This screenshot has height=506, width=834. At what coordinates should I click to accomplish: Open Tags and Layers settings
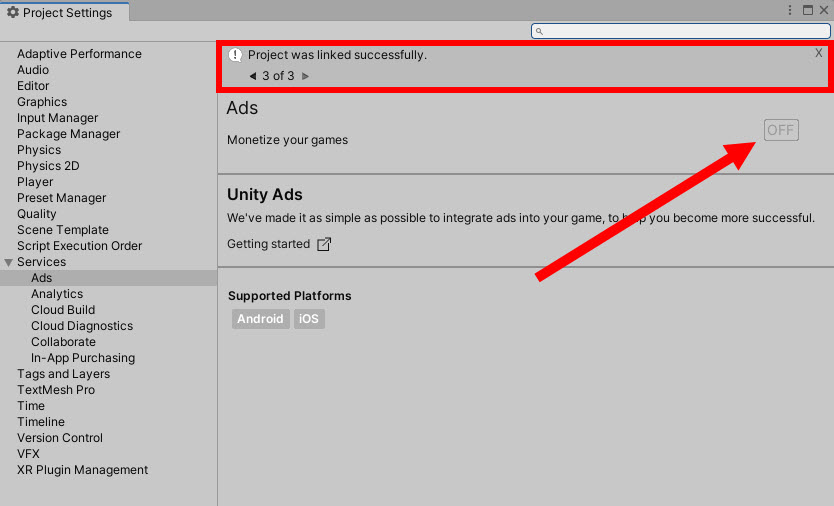tap(63, 374)
